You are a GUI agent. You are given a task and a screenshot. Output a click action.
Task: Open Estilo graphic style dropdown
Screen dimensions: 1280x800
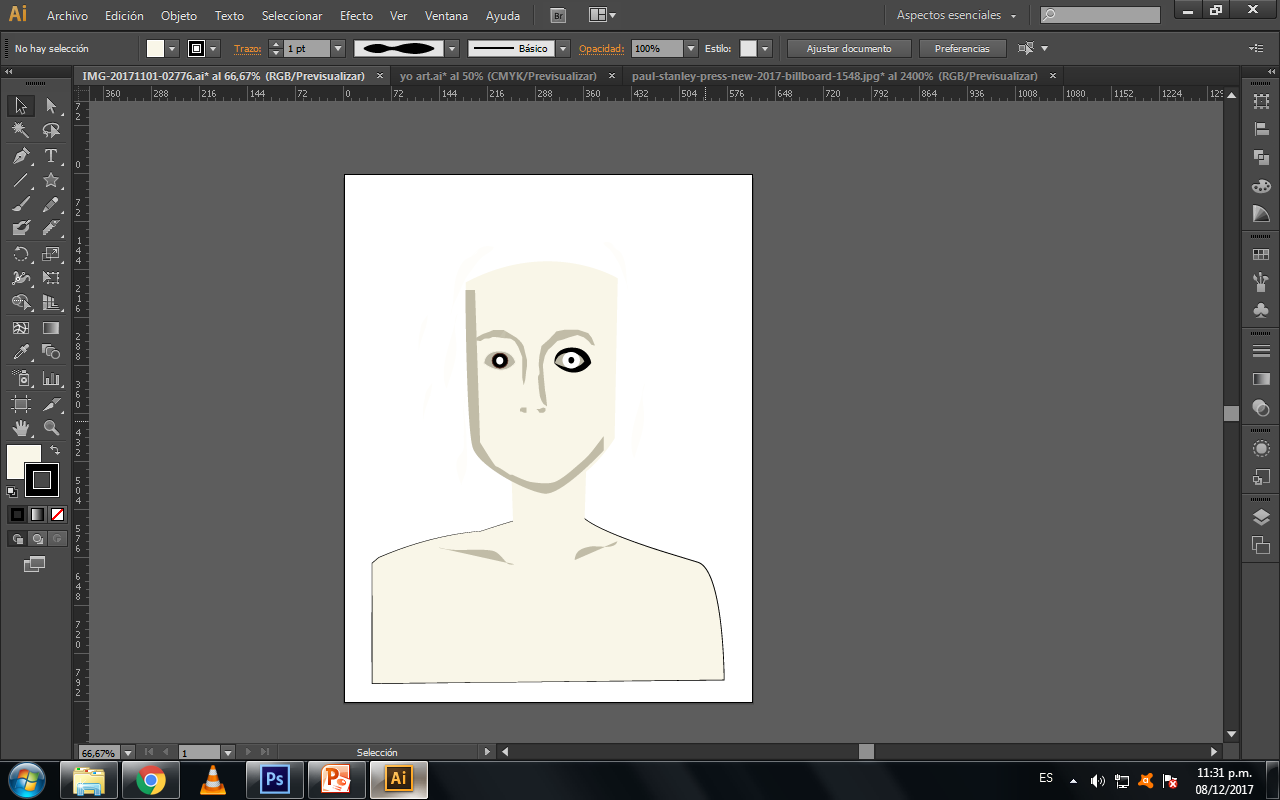coord(765,48)
